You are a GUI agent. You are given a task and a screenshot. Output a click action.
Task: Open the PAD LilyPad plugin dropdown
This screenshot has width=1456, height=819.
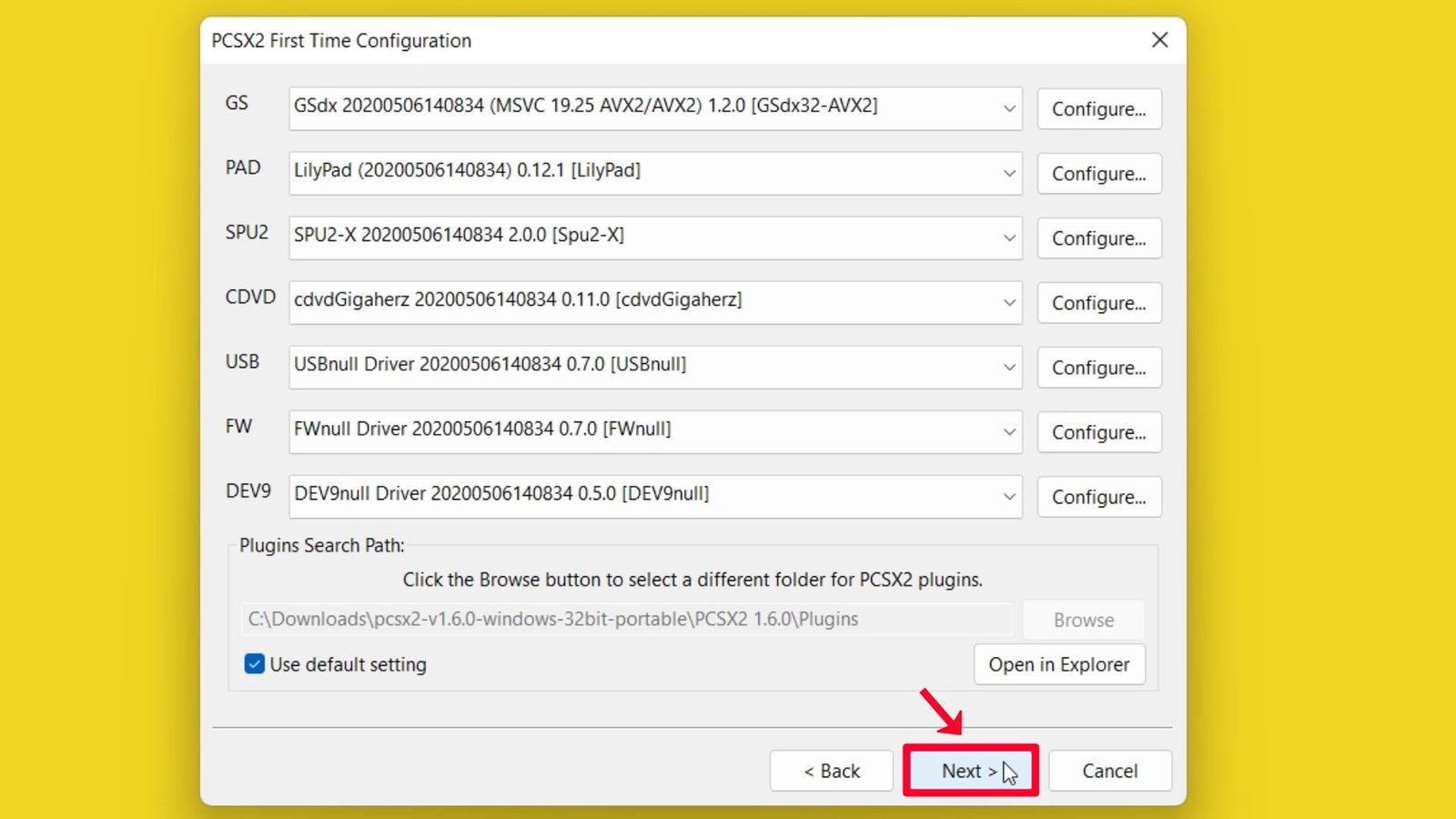tap(655, 173)
